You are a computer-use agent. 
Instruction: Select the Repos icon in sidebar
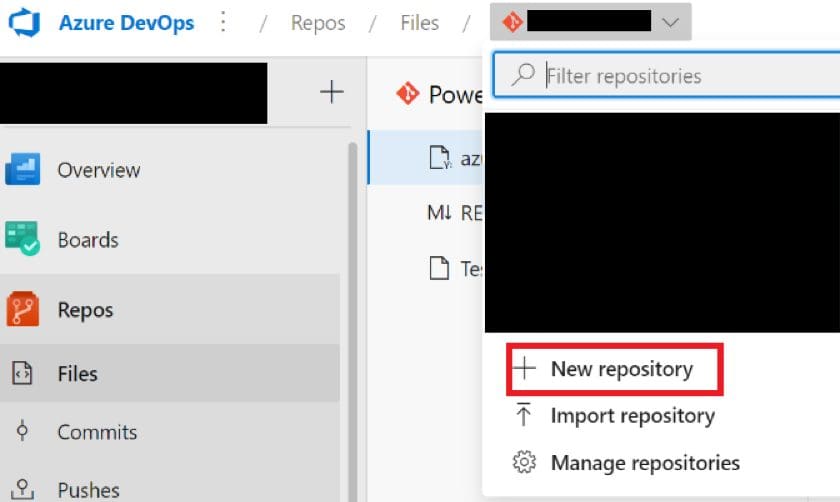pyautogui.click(x=22, y=310)
